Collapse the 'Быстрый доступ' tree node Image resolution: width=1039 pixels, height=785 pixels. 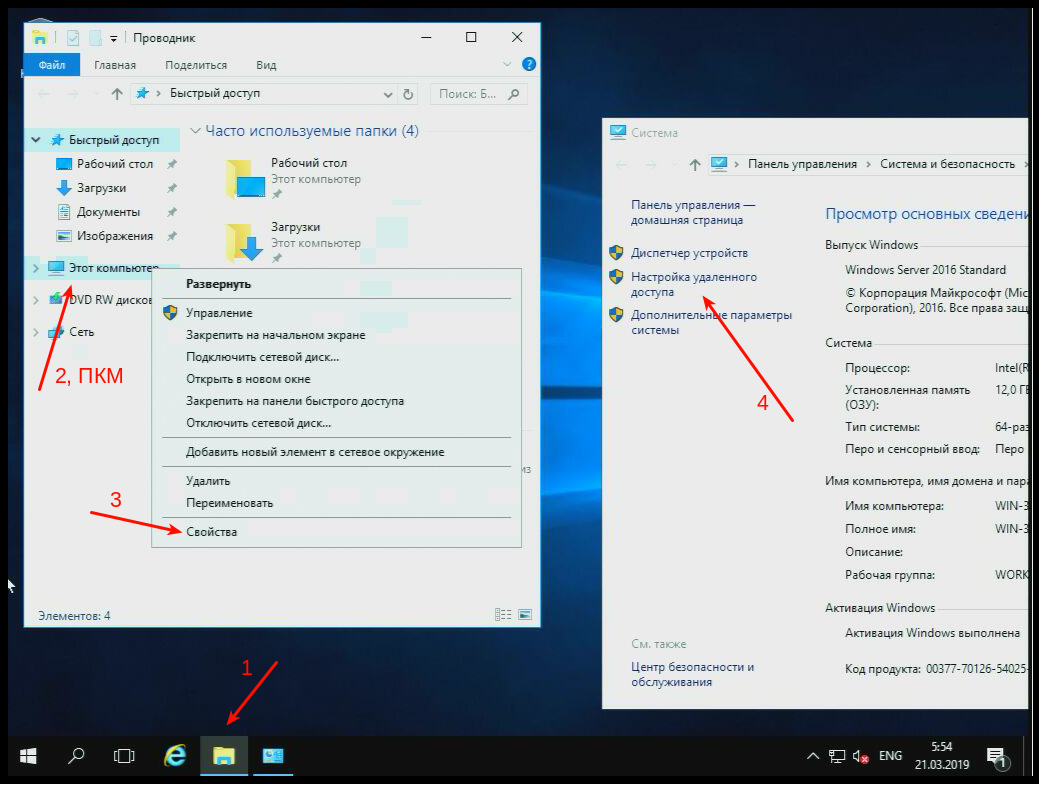[36, 141]
